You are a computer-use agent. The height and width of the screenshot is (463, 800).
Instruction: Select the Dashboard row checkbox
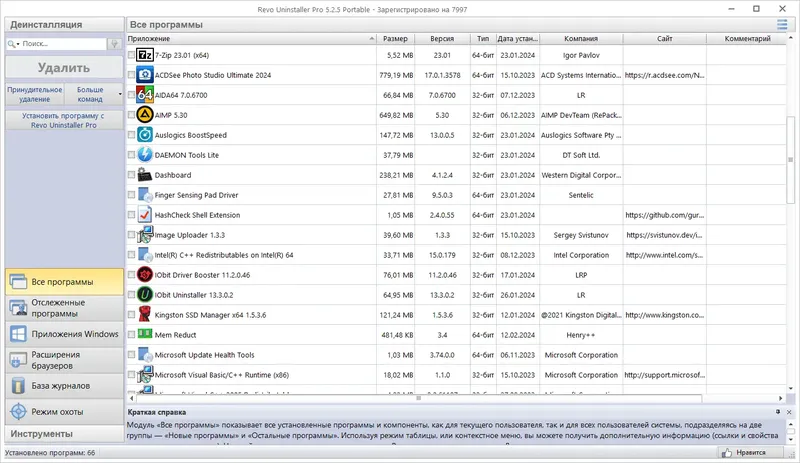coord(131,175)
